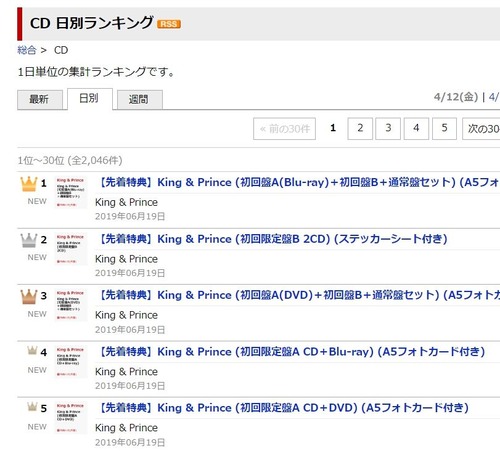Click the 次の30 next page button
500x451 pixels.
pyautogui.click(x=481, y=128)
